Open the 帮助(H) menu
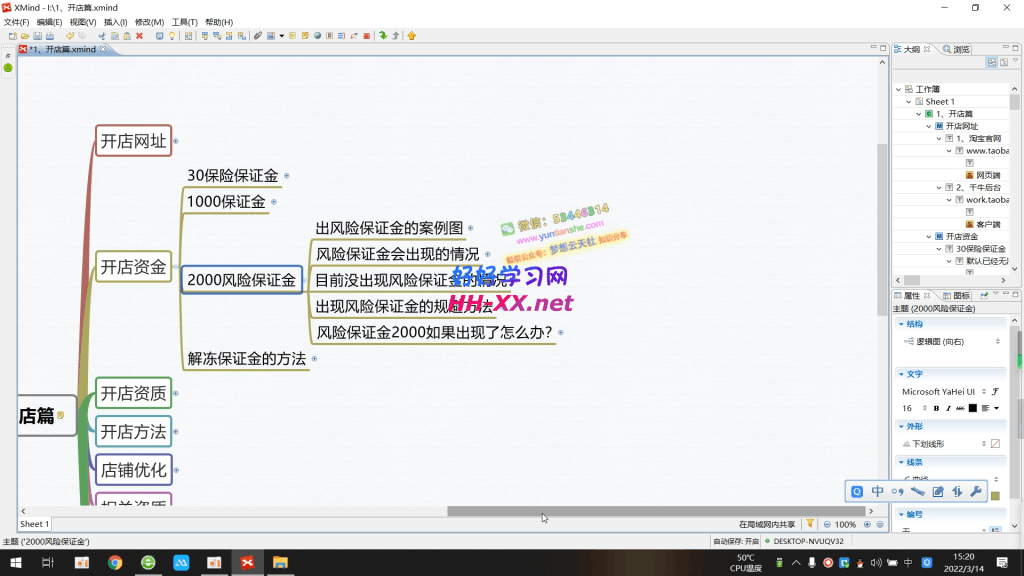The image size is (1024, 576). [x=219, y=22]
